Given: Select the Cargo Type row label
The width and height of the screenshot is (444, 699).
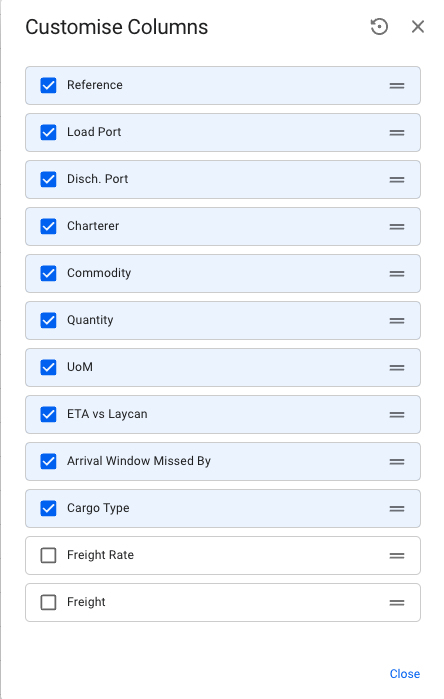Looking at the screenshot, I should [98, 508].
